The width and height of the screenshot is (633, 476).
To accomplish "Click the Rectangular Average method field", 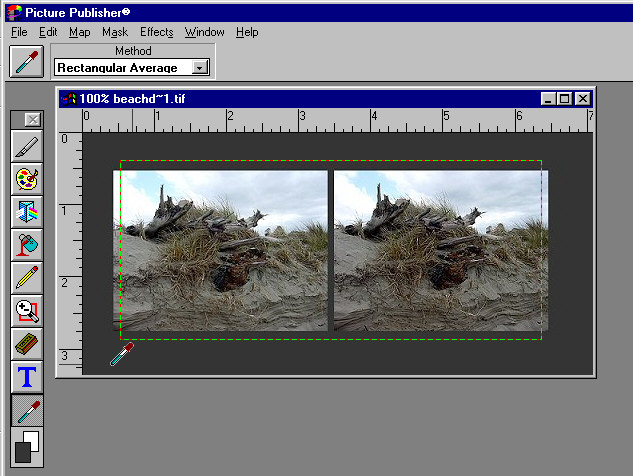I will 122,68.
